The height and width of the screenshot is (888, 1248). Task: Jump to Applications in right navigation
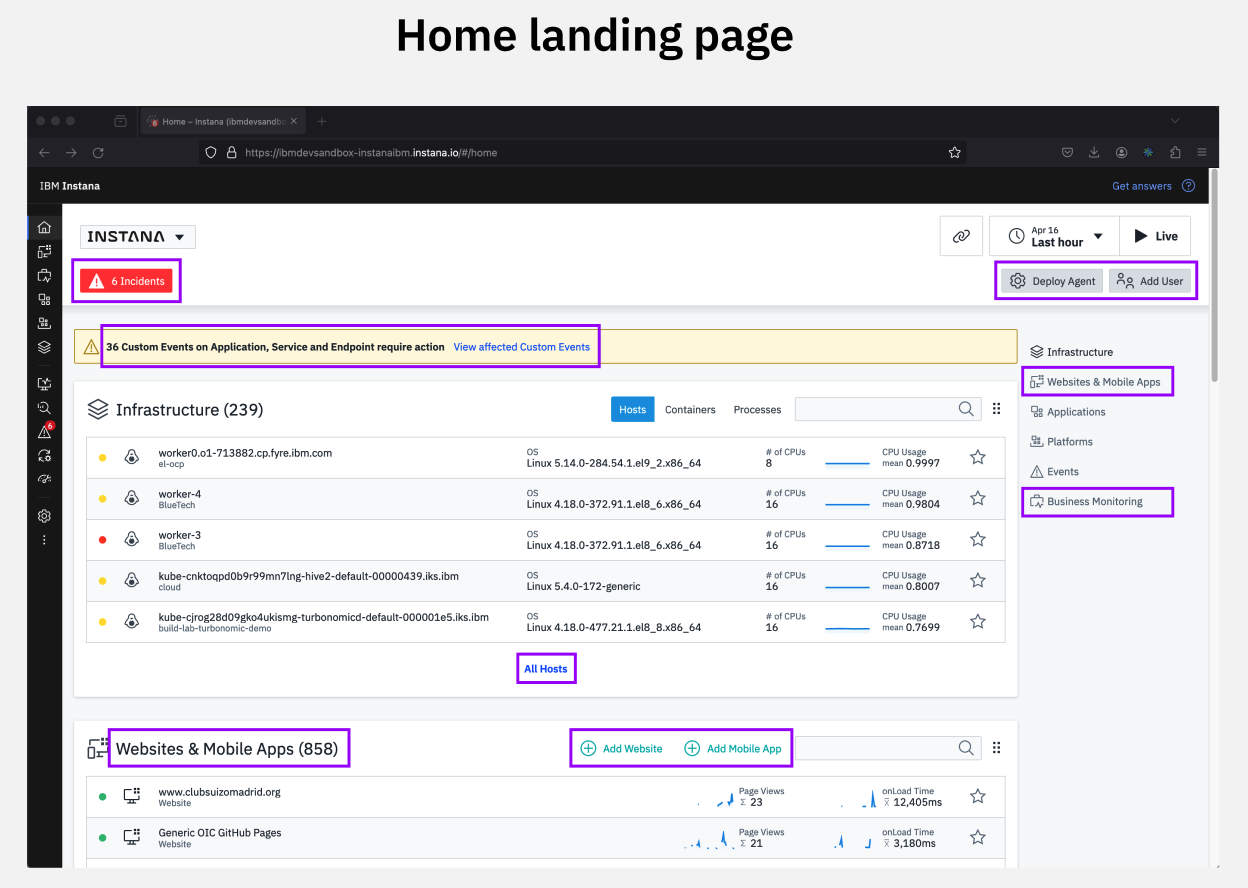[x=1068, y=412]
